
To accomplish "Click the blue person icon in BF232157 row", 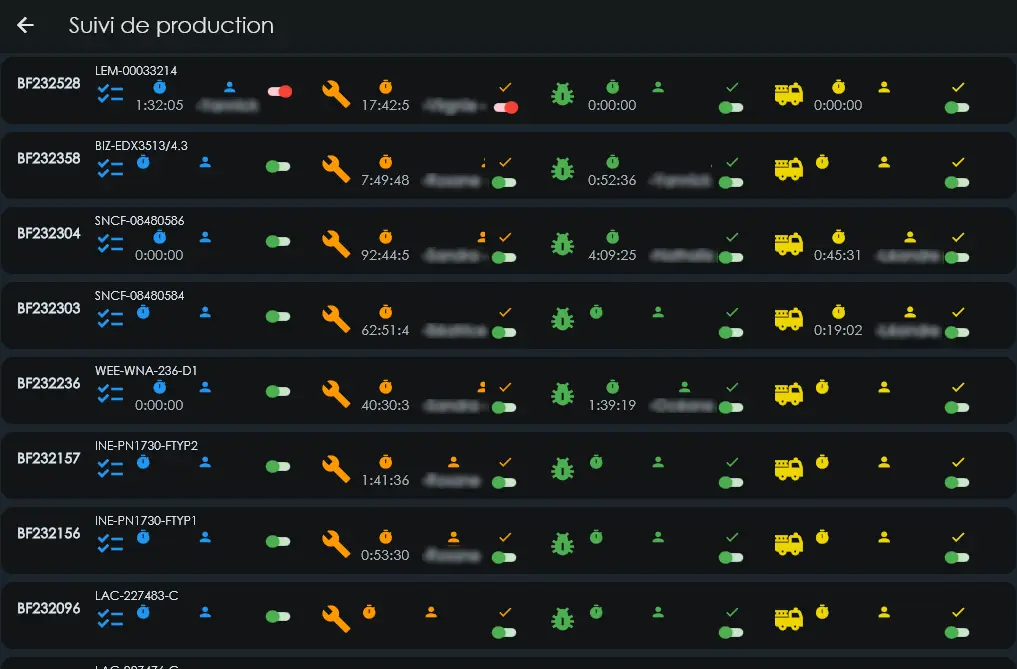I will coord(205,463).
